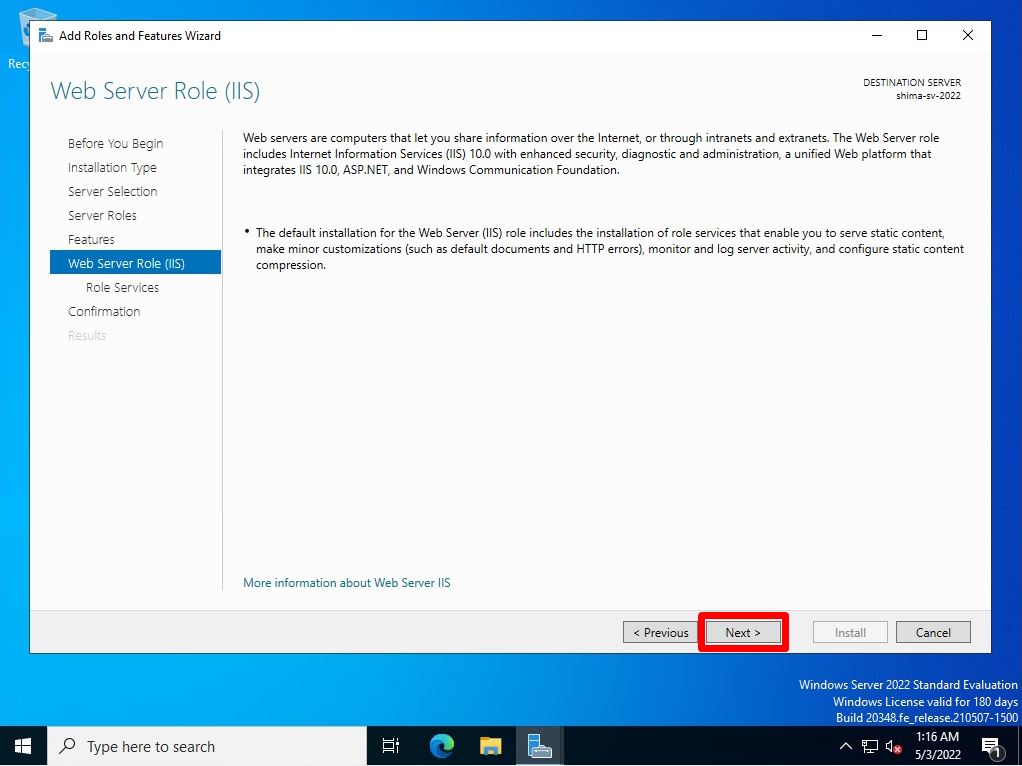The height and width of the screenshot is (766, 1022).
Task: Go to the Features step
Action: pos(91,239)
